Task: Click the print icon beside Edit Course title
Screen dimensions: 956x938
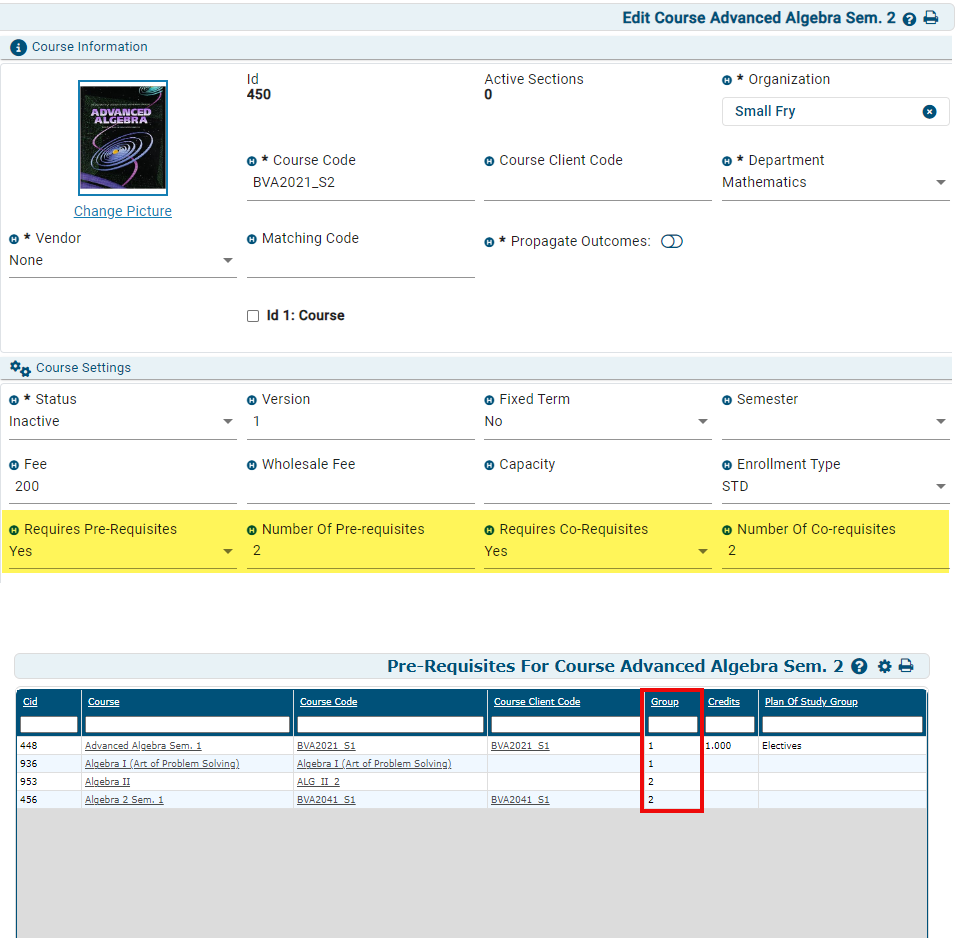Action: pyautogui.click(x=931, y=19)
